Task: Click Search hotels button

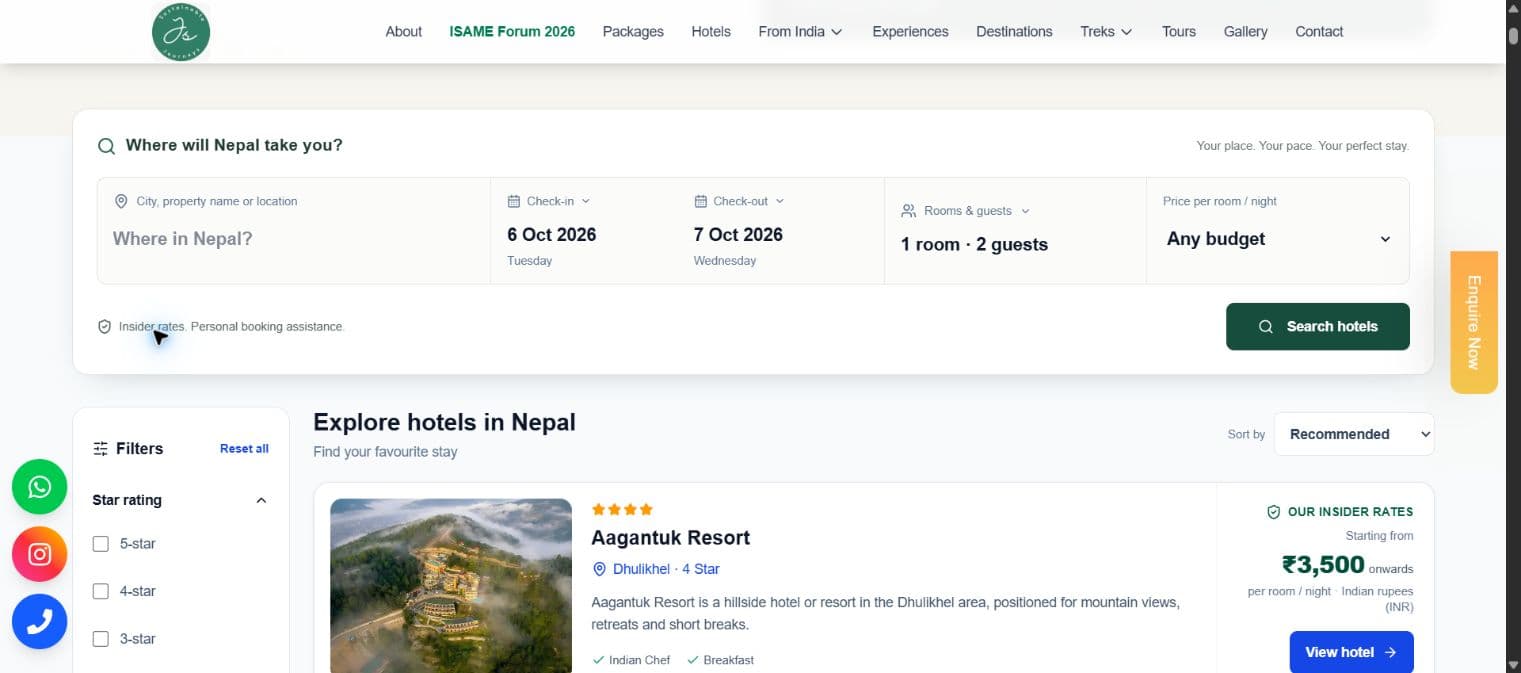Action: pyautogui.click(x=1318, y=327)
